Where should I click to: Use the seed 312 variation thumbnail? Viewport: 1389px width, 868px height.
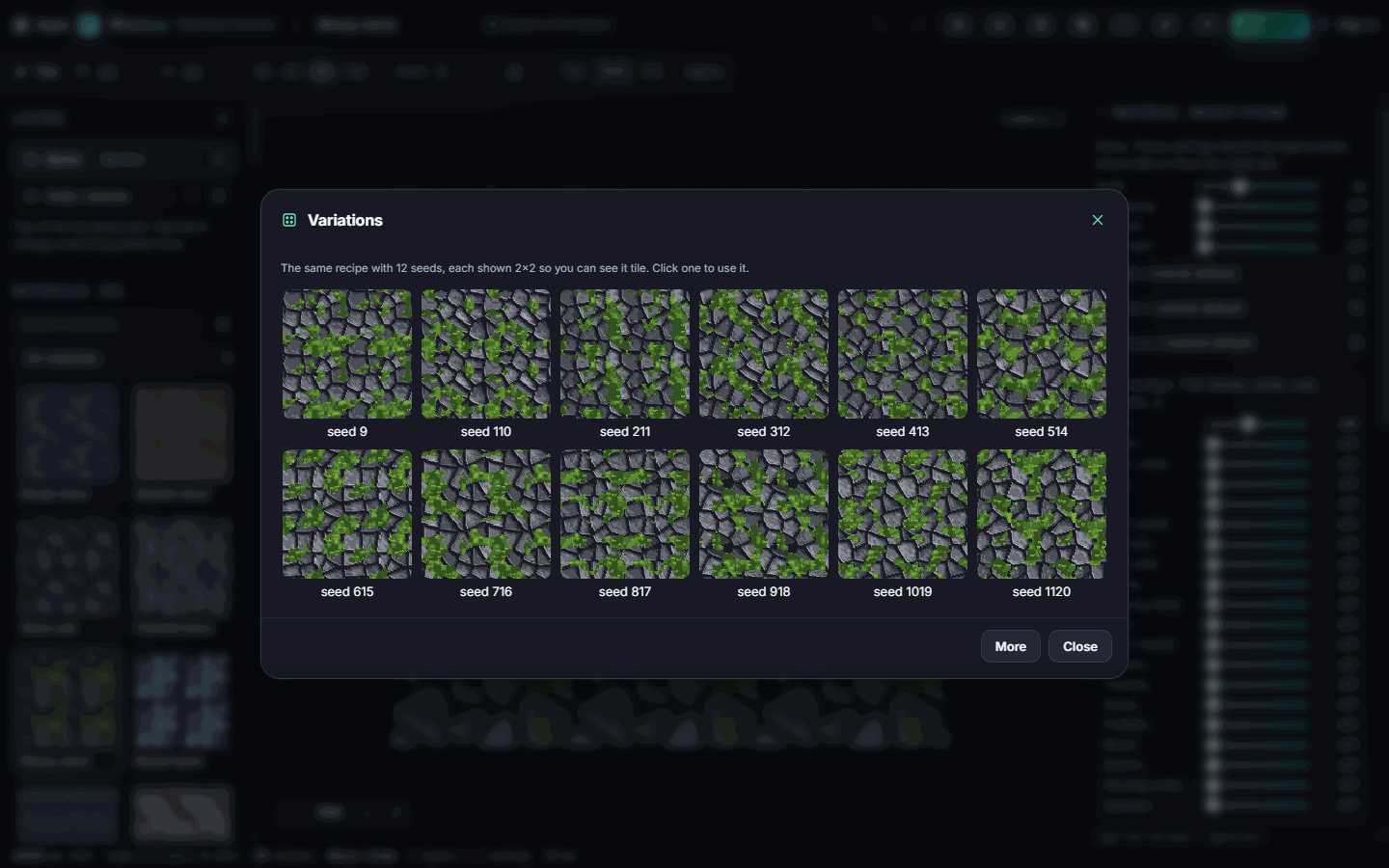point(764,354)
